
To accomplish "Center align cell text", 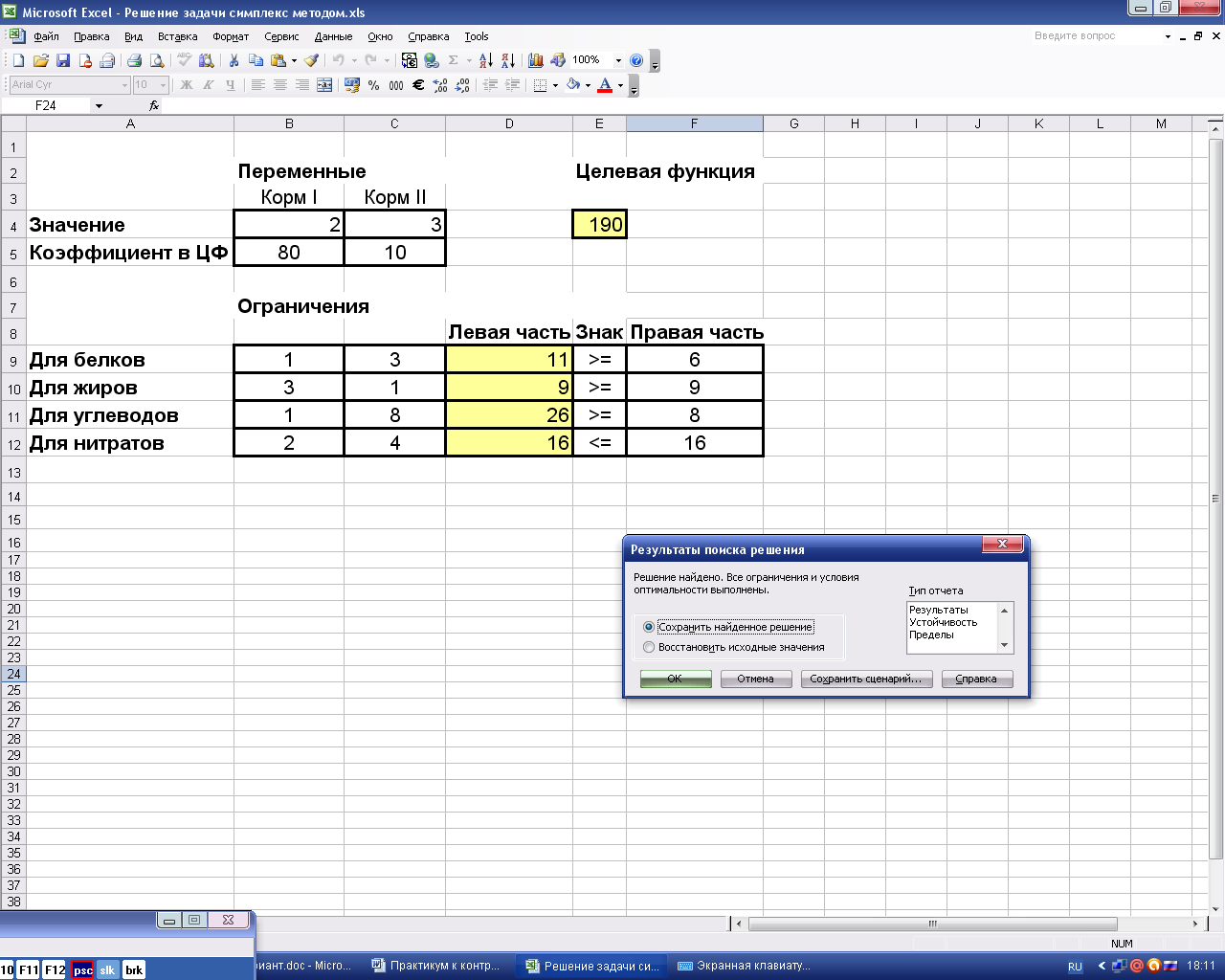I will 280,85.
